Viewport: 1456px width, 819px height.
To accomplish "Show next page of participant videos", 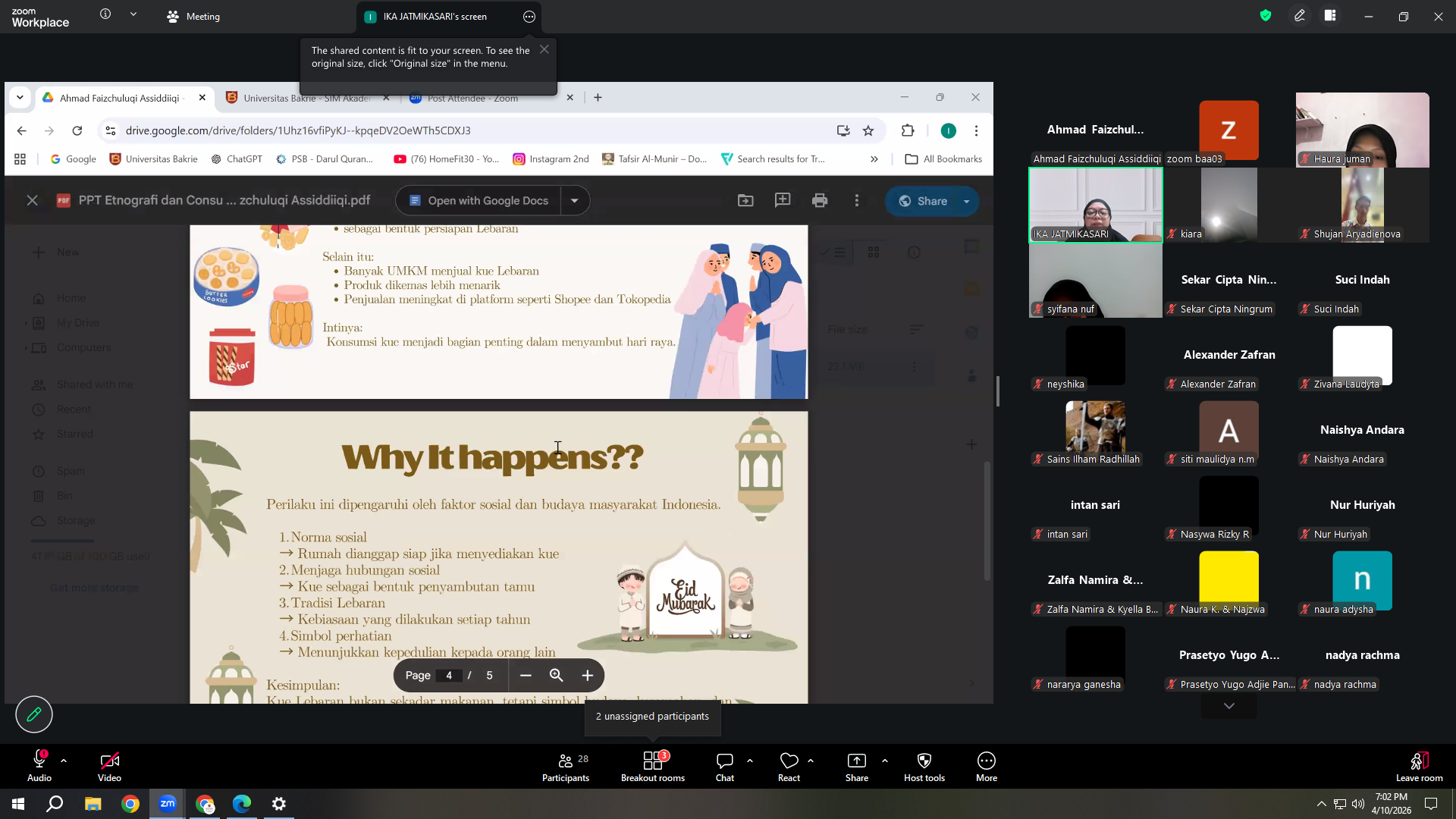I will pyautogui.click(x=1229, y=706).
